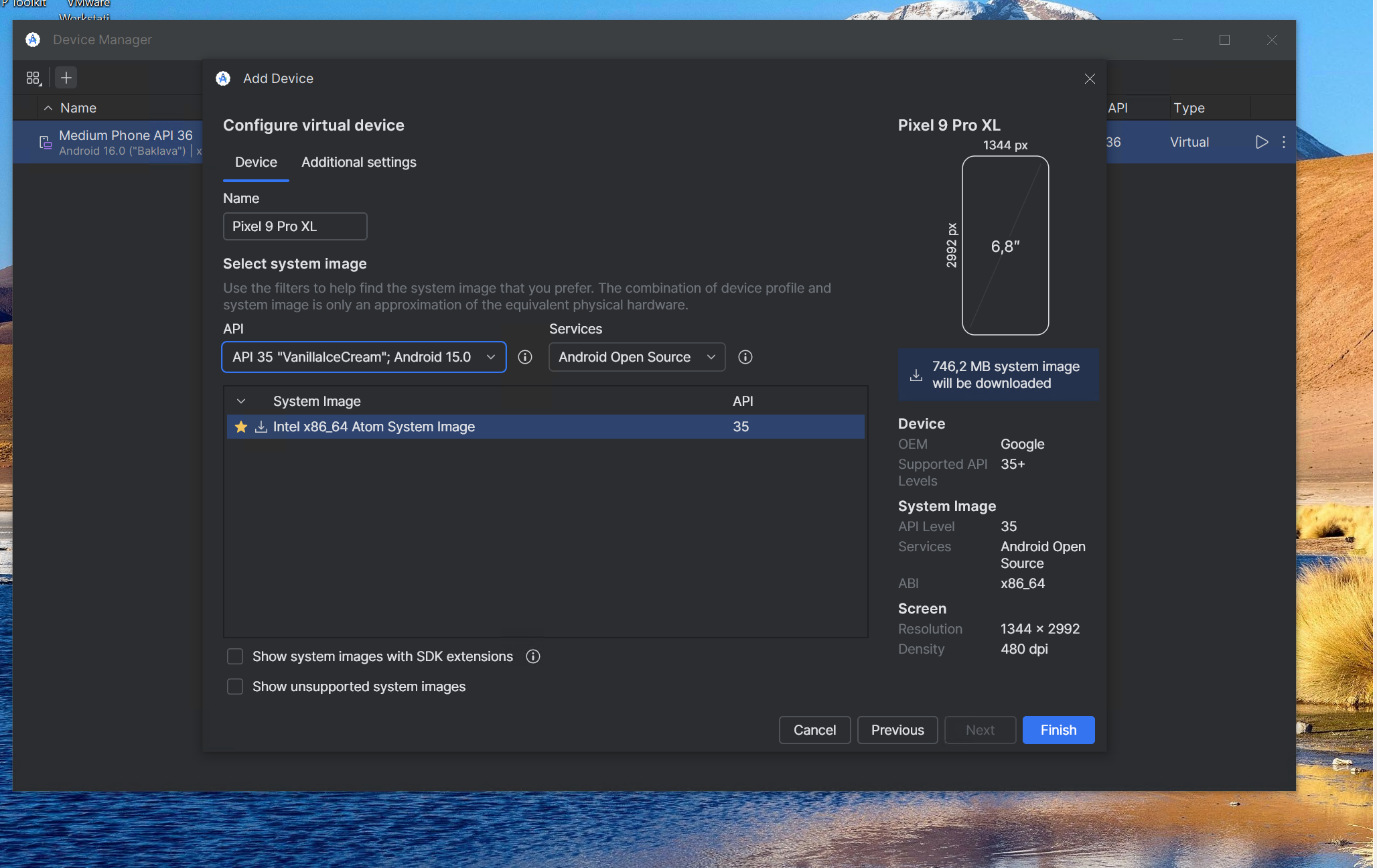1377x868 pixels.
Task: Open the virtual device three-dot menu
Action: (1283, 142)
